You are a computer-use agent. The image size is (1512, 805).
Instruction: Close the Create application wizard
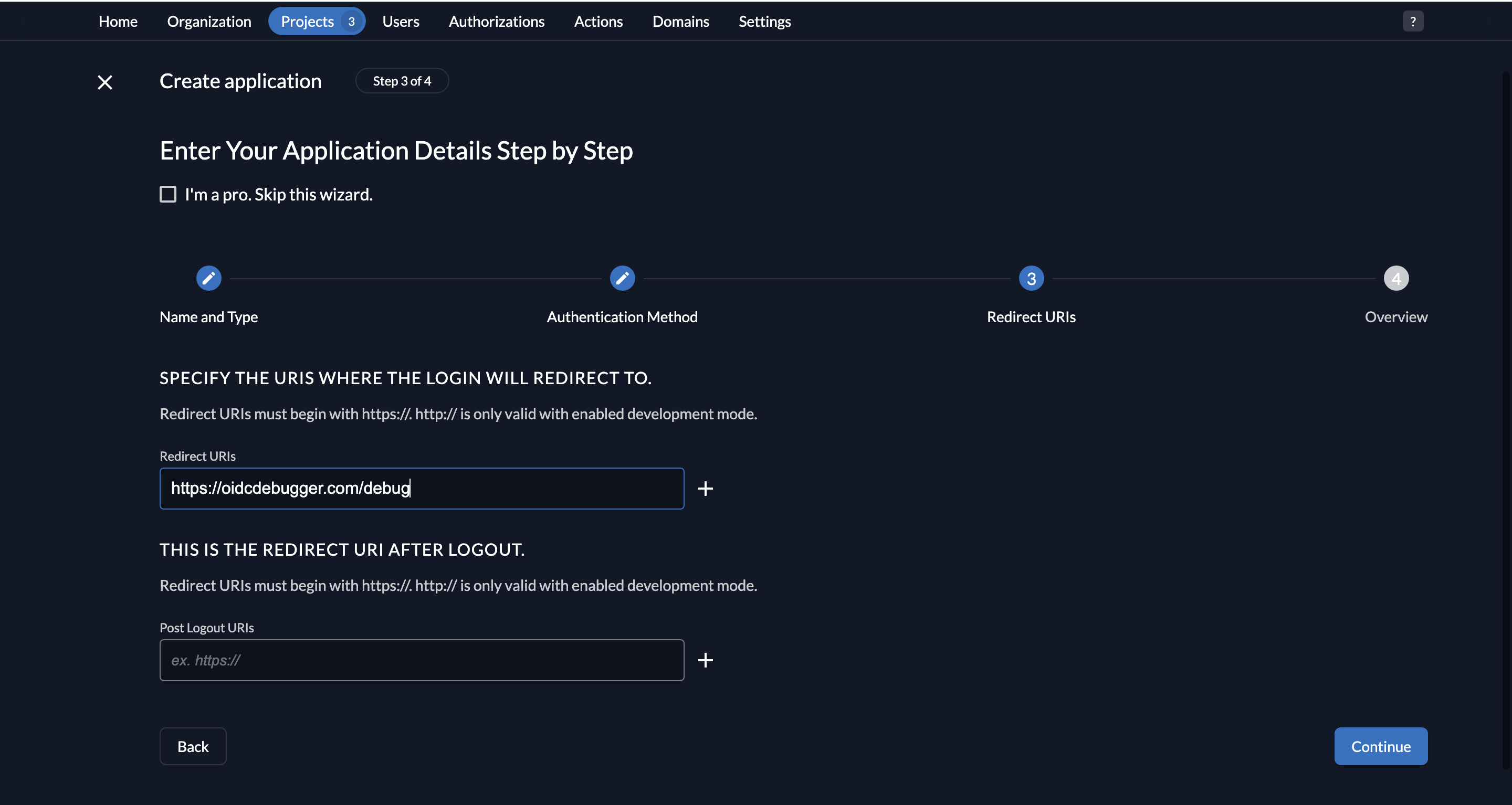(x=104, y=82)
